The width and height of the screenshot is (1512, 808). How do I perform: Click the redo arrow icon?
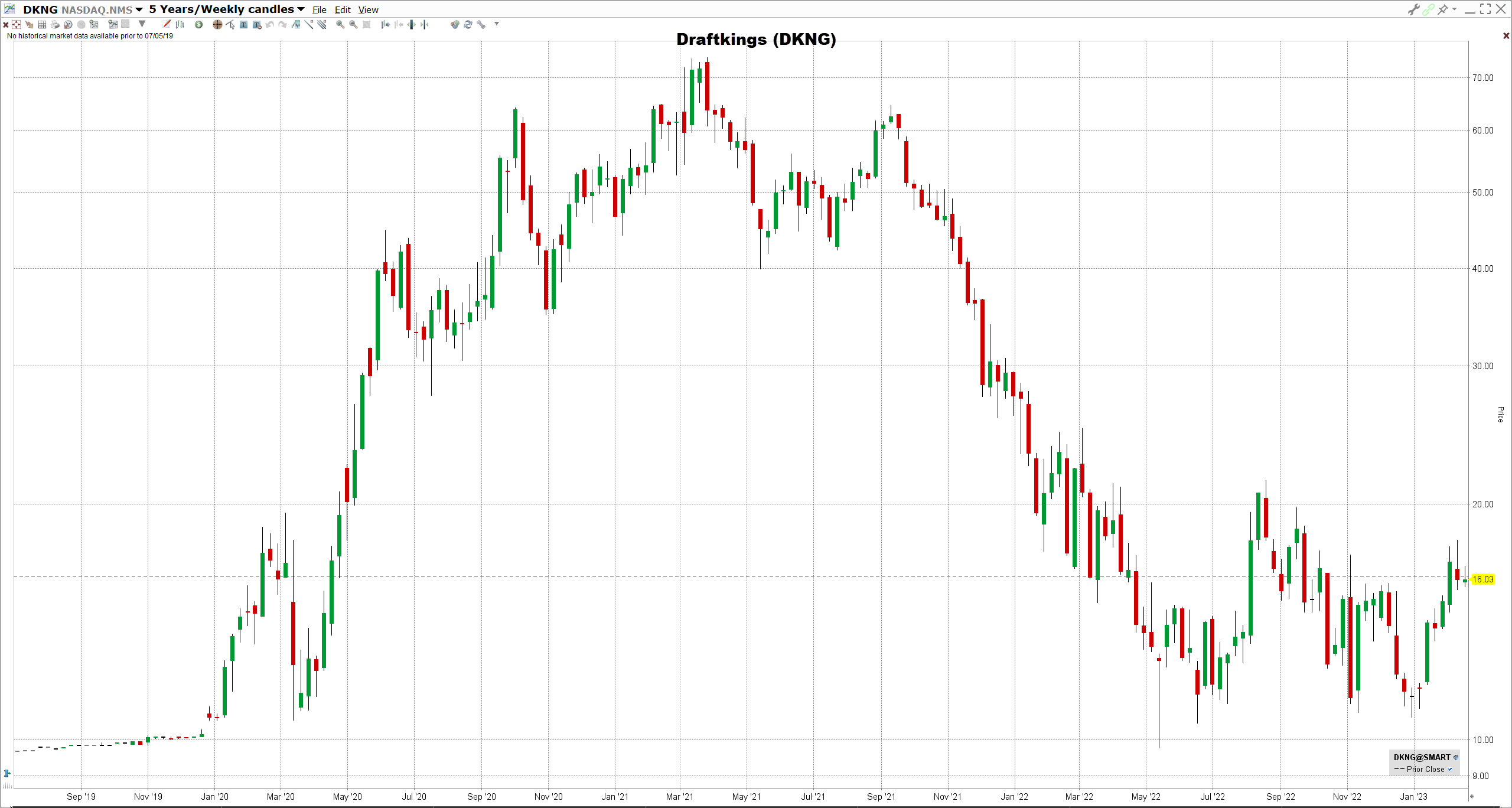click(282, 25)
